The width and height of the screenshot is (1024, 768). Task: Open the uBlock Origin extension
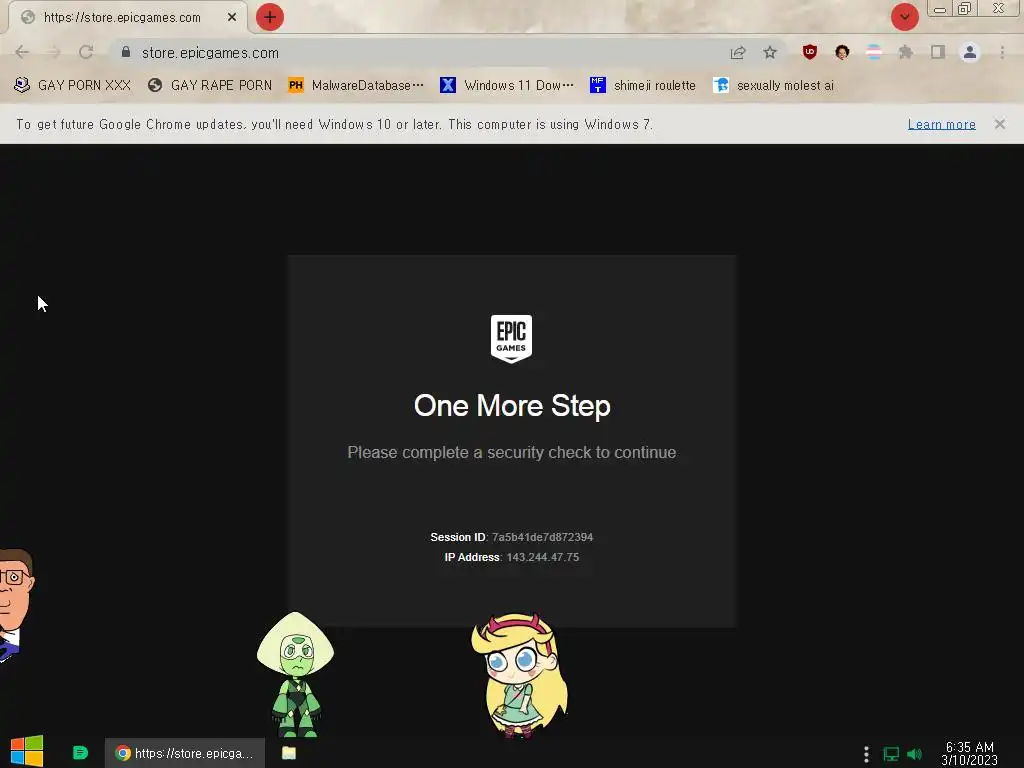click(x=810, y=52)
